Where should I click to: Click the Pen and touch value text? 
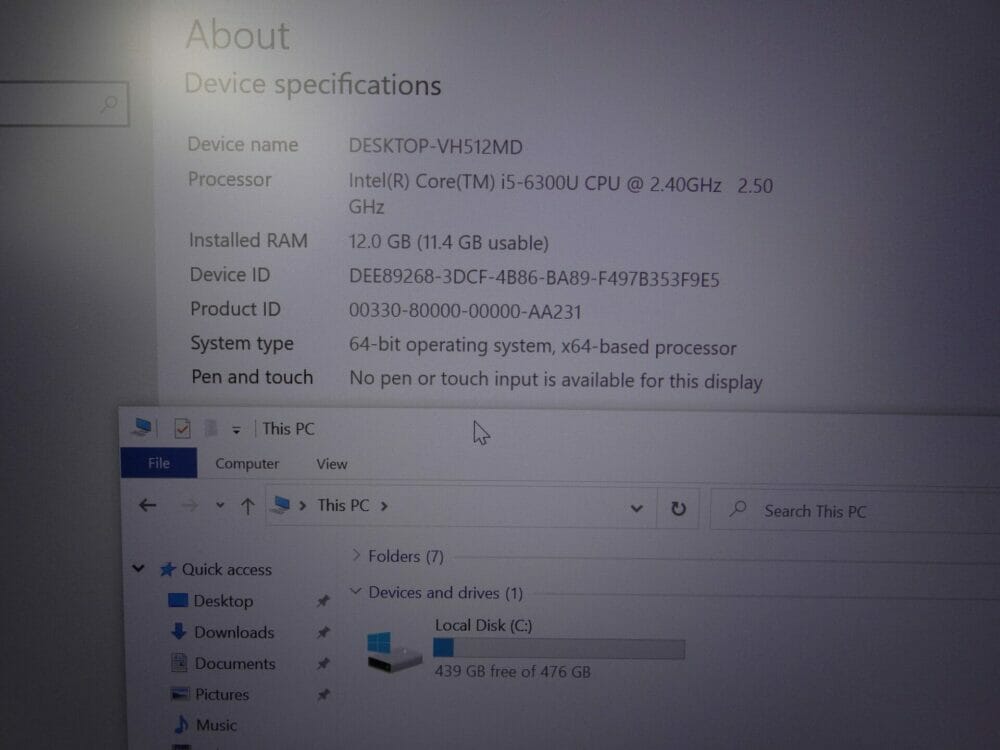(x=555, y=380)
